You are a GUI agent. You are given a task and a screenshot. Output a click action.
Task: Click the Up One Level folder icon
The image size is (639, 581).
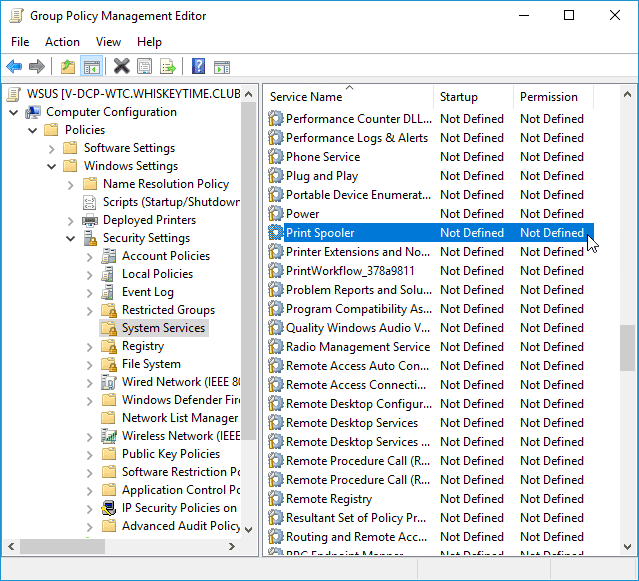68,66
